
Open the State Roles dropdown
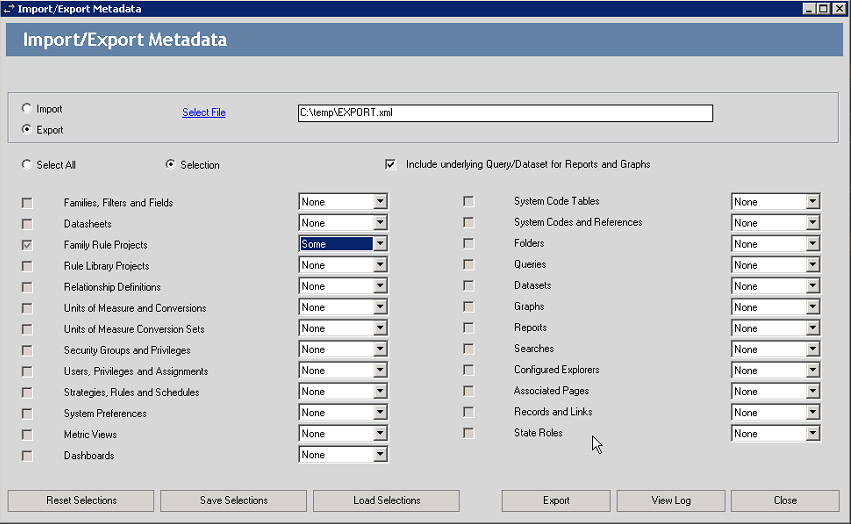click(x=776, y=433)
